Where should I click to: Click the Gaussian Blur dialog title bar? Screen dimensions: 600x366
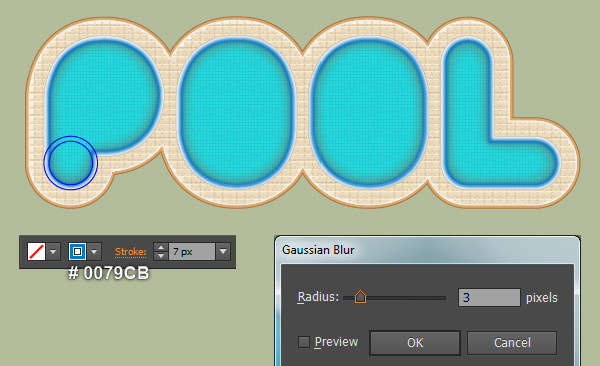[x=427, y=250]
